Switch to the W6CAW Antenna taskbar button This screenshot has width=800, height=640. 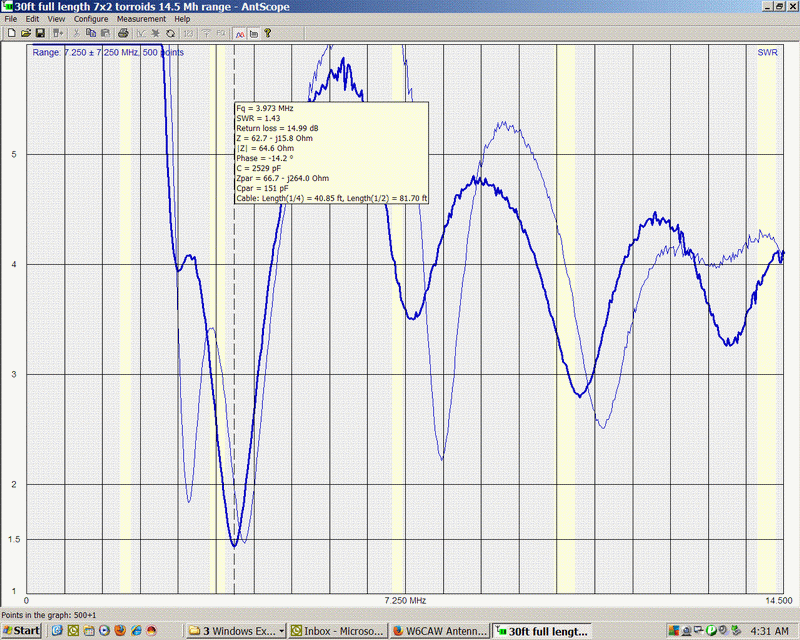[x=440, y=631]
